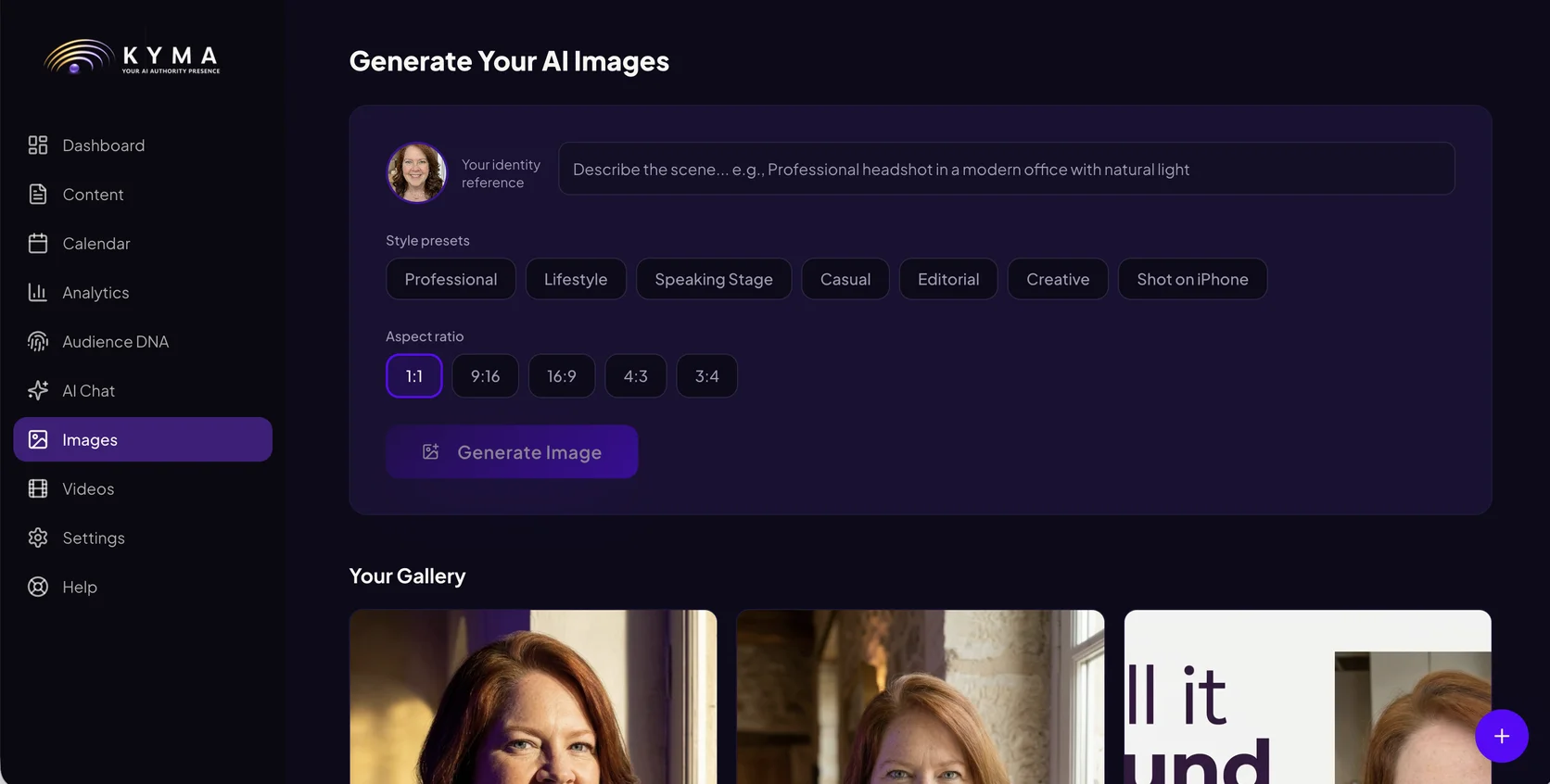Viewport: 1550px width, 784px height.
Task: Choose the Creative style preset
Action: tap(1058, 279)
